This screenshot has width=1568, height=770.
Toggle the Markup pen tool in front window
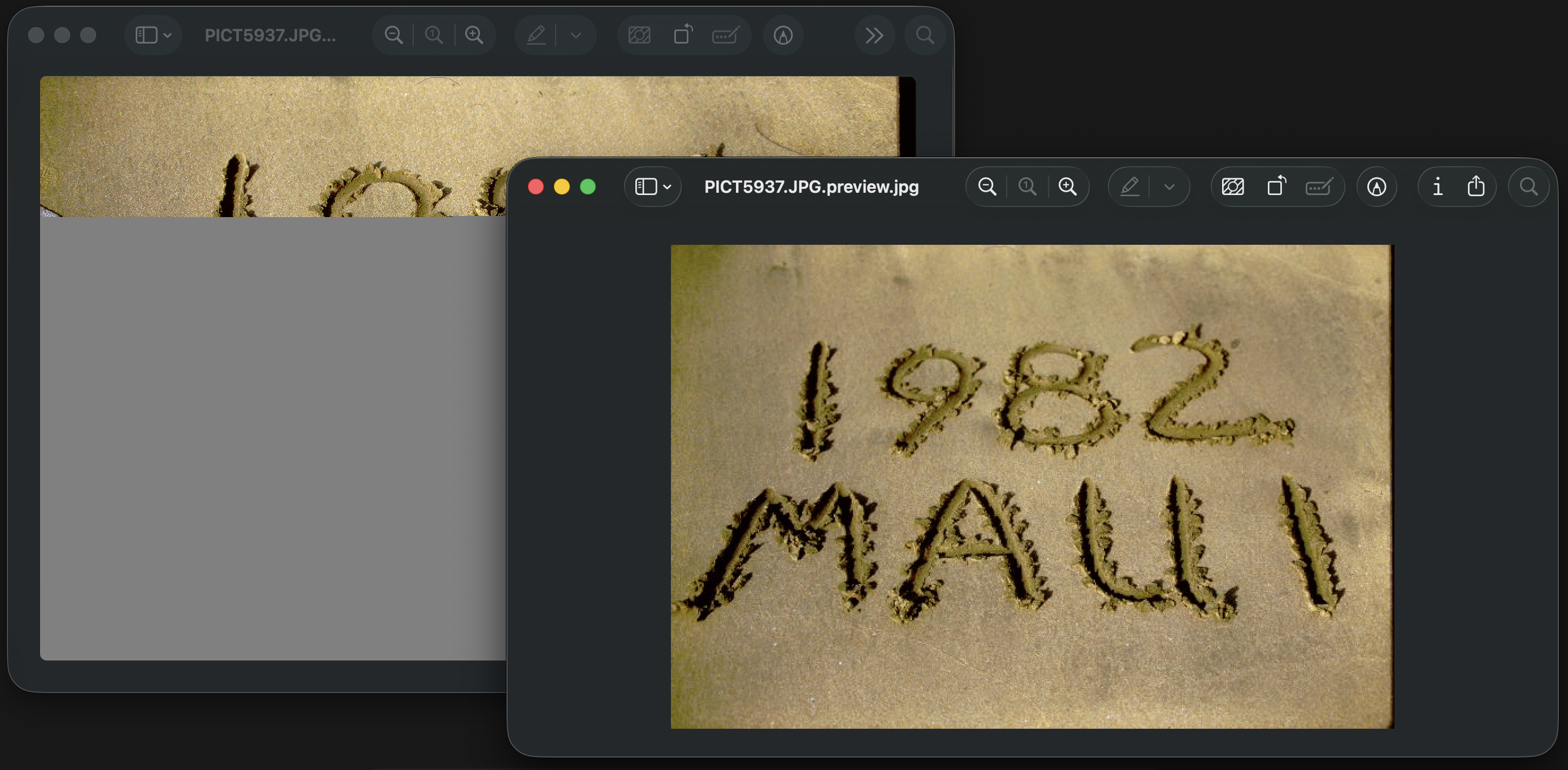1129,186
